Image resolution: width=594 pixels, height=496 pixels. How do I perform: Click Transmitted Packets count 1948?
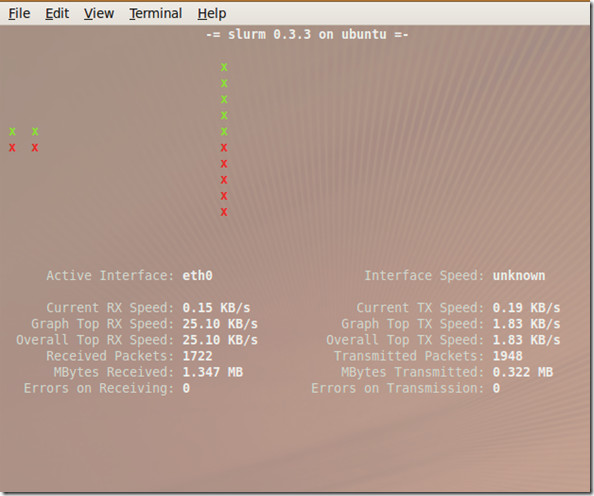pyautogui.click(x=508, y=356)
